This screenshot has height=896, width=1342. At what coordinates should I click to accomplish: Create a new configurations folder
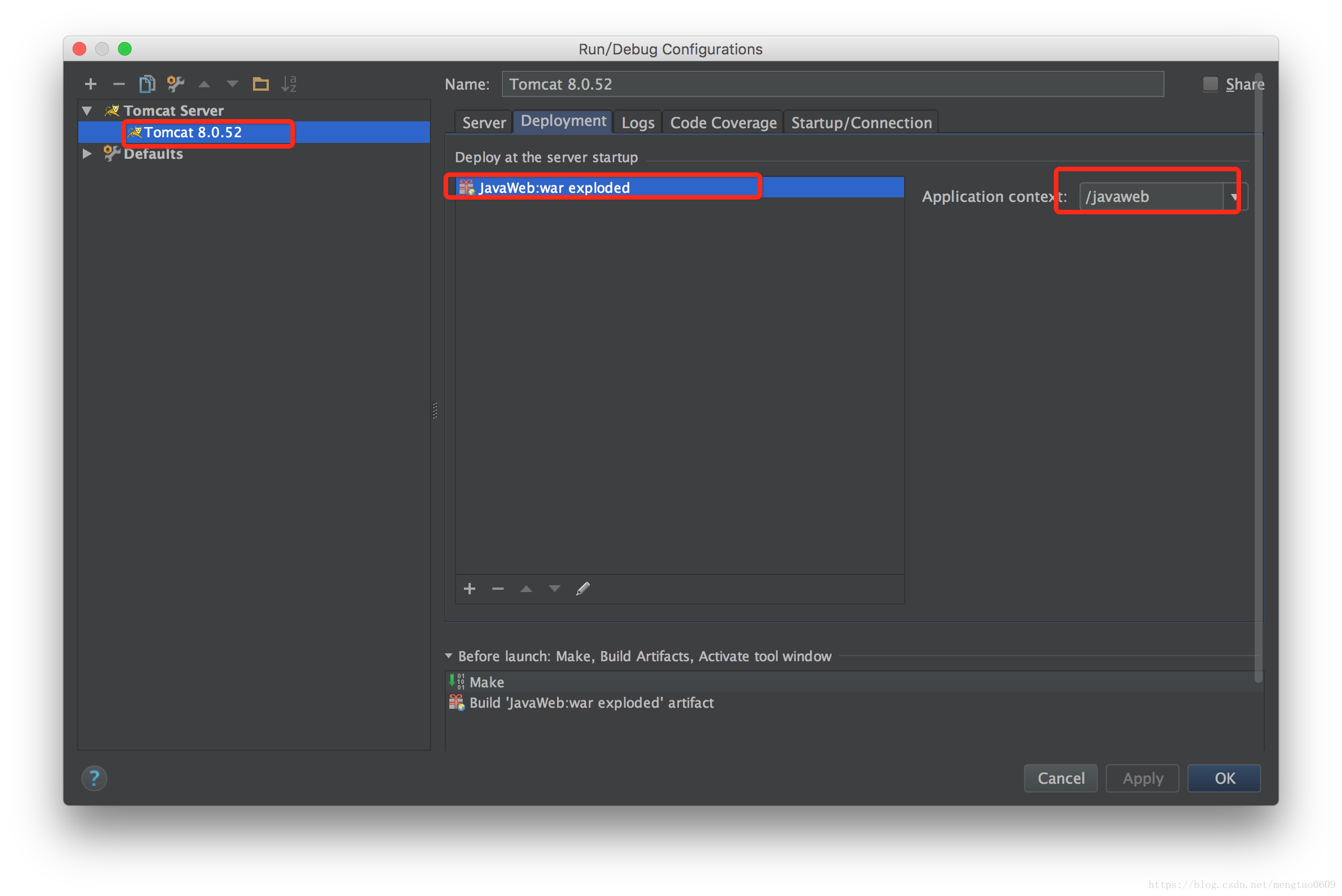[260, 84]
